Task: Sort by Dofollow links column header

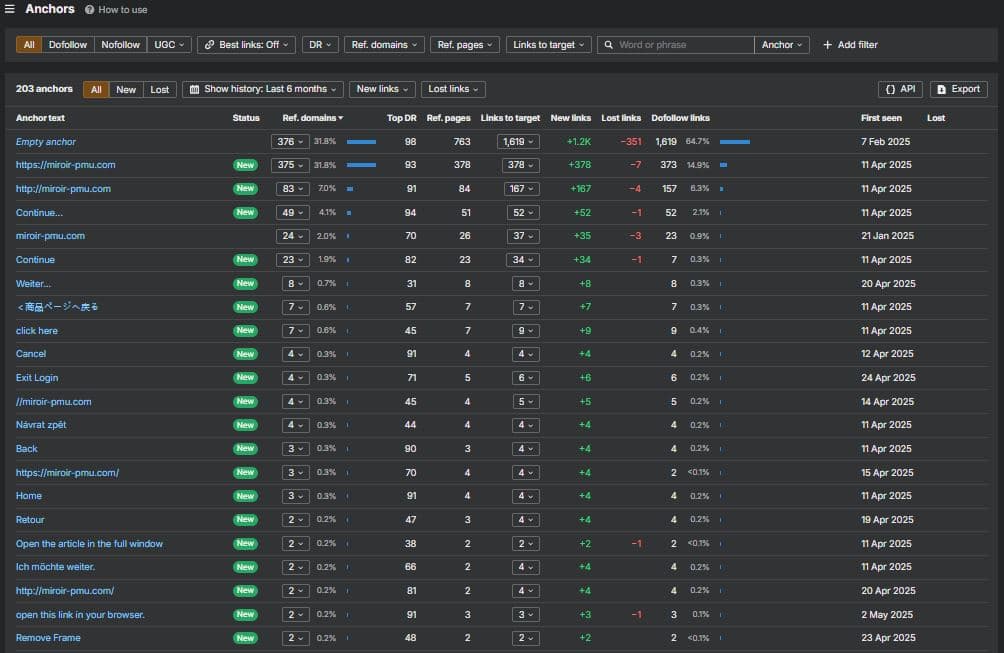Action: pyautogui.click(x=680, y=118)
